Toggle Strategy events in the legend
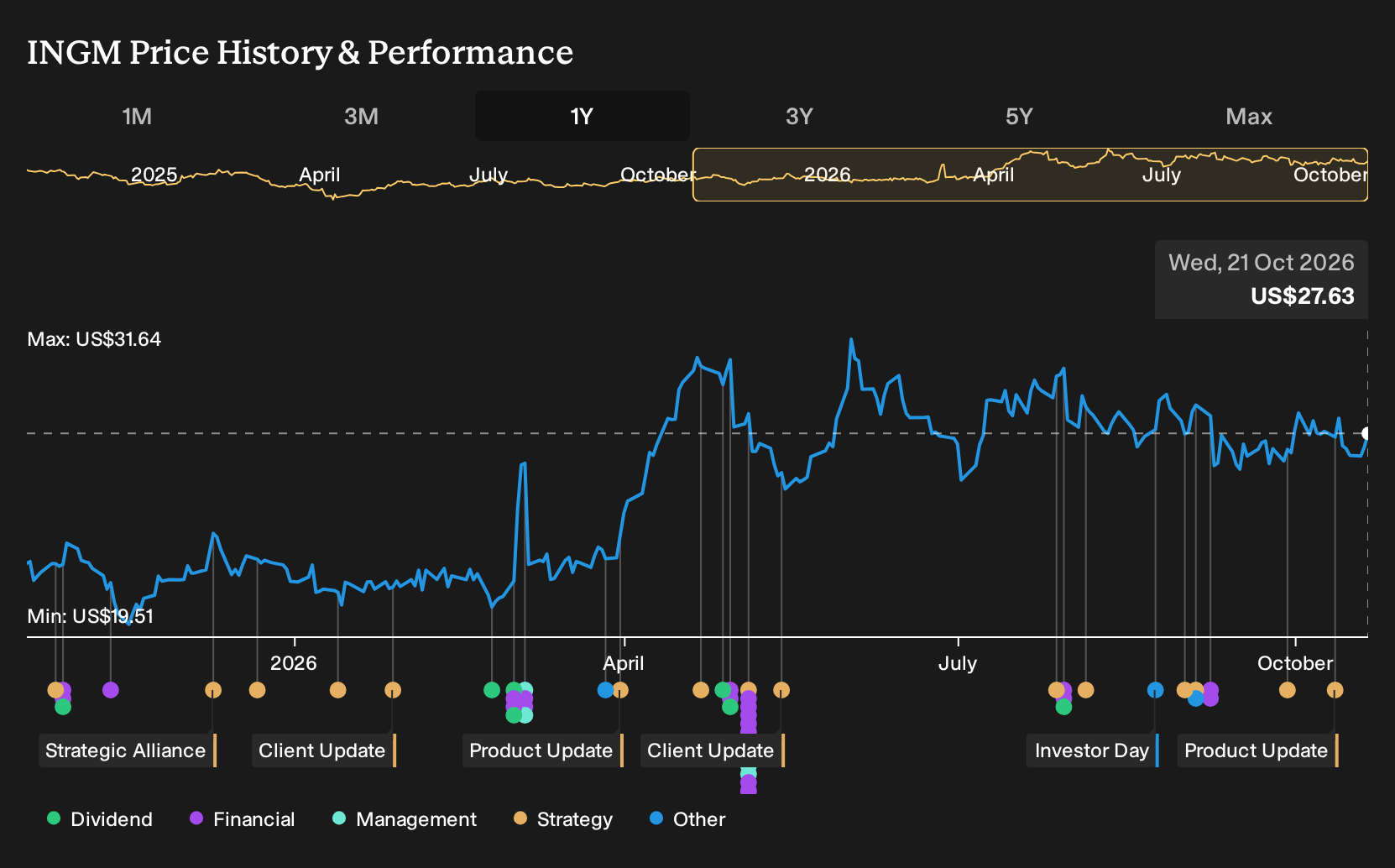1395x868 pixels. (563, 819)
